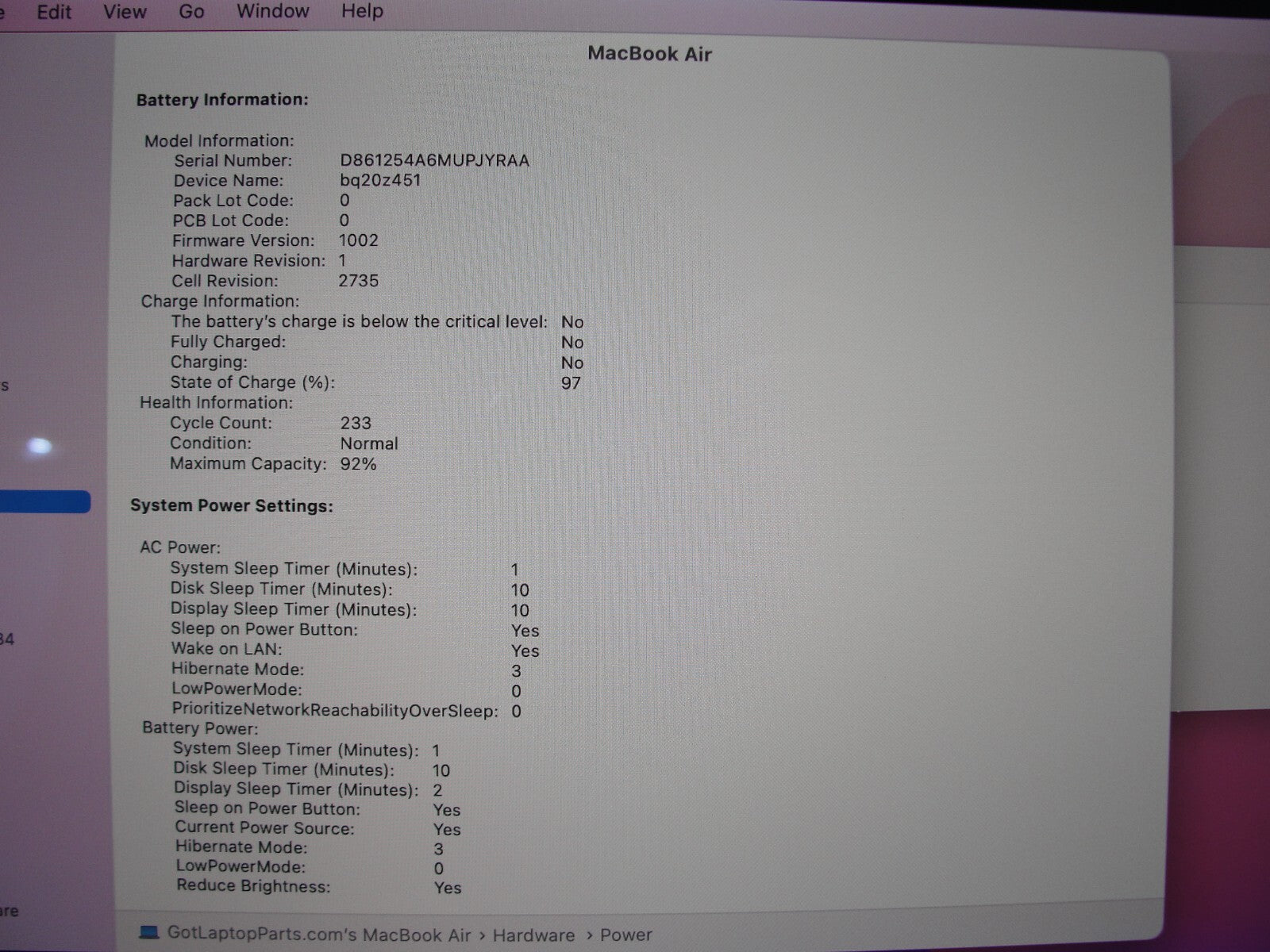
Task: Open the View menu
Action: tap(125, 12)
